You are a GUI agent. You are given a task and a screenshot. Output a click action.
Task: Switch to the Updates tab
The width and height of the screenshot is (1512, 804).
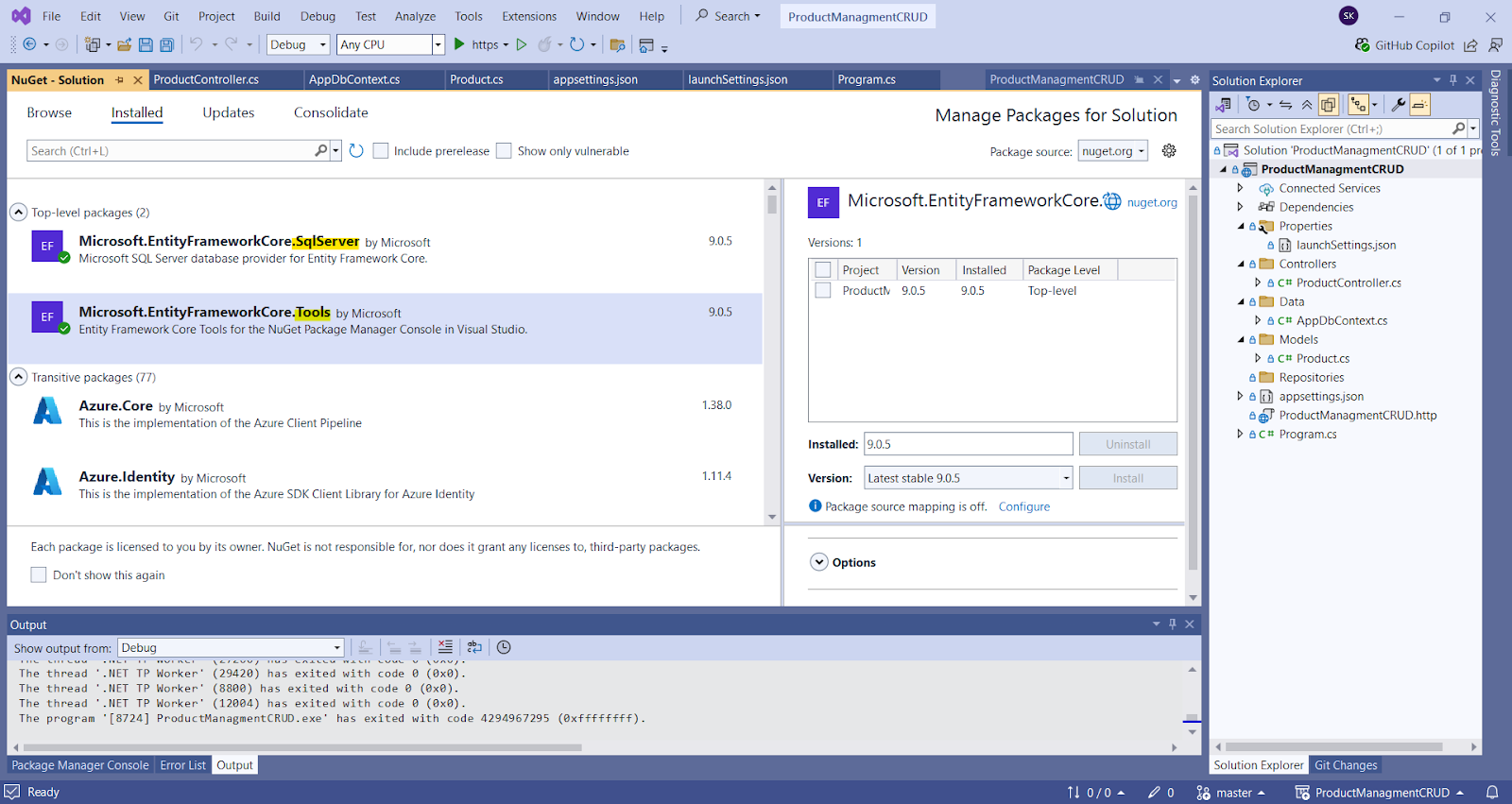(229, 112)
